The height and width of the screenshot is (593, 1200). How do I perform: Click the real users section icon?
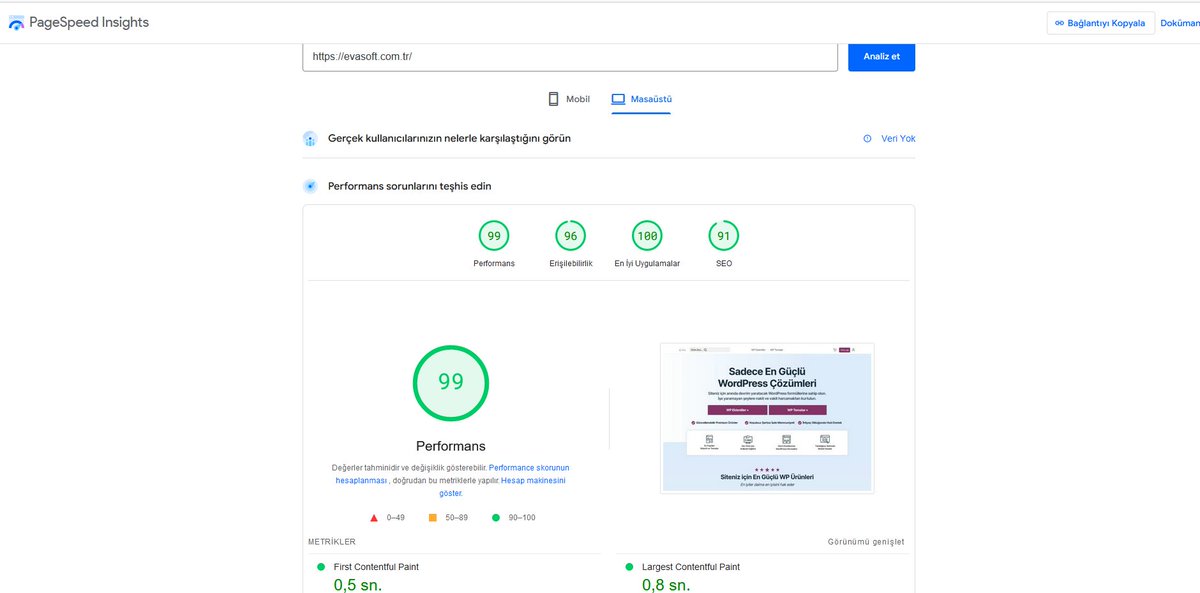pyautogui.click(x=310, y=138)
